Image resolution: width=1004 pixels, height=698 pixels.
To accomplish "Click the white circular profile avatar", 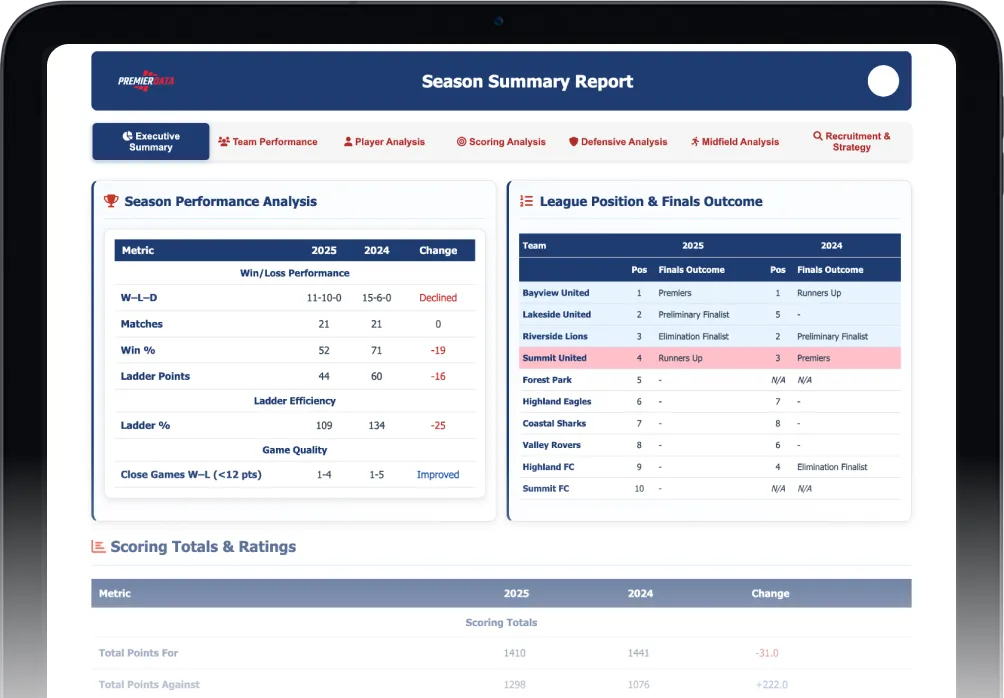I will (x=883, y=81).
